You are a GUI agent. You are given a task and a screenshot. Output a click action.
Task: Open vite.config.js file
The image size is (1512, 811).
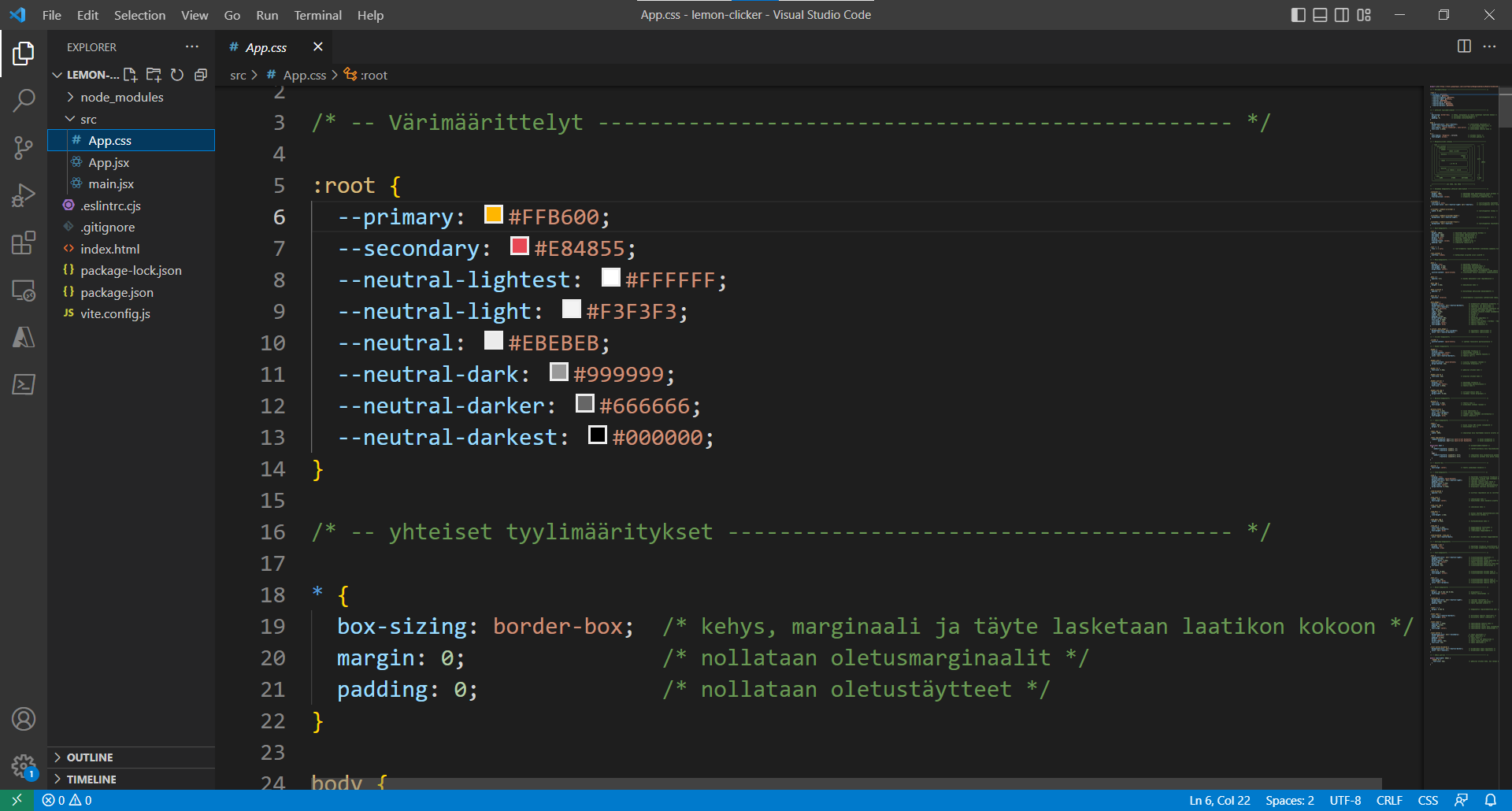(x=115, y=313)
